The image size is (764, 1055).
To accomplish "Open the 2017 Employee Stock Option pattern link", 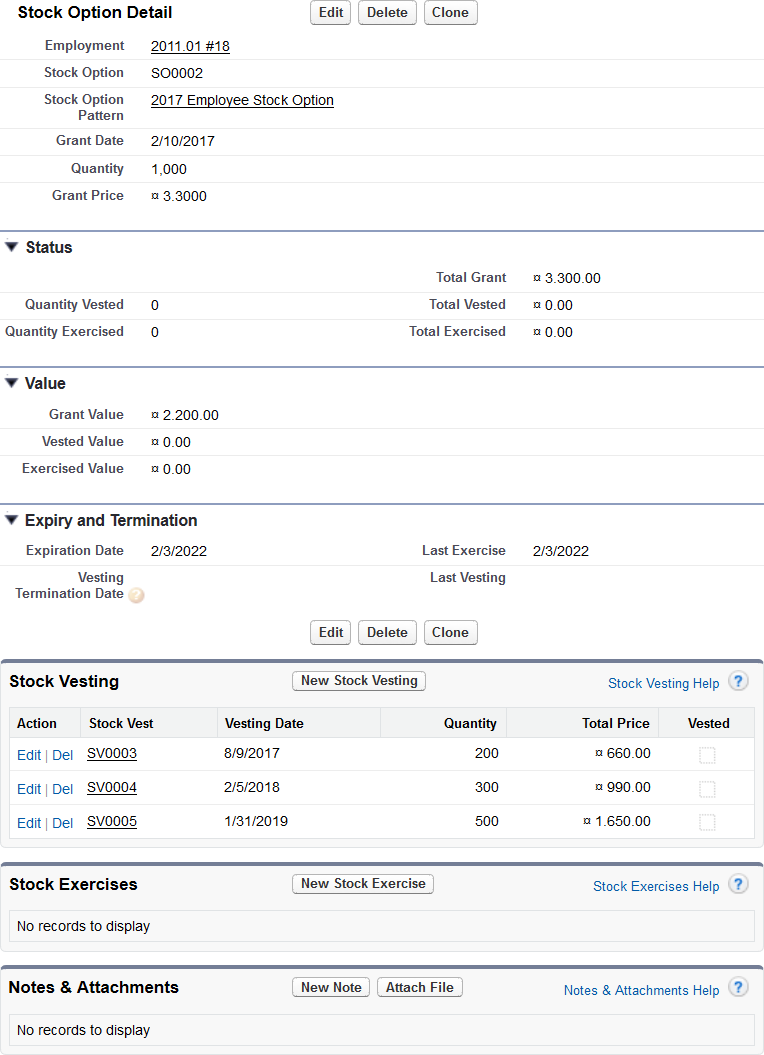I will [242, 100].
